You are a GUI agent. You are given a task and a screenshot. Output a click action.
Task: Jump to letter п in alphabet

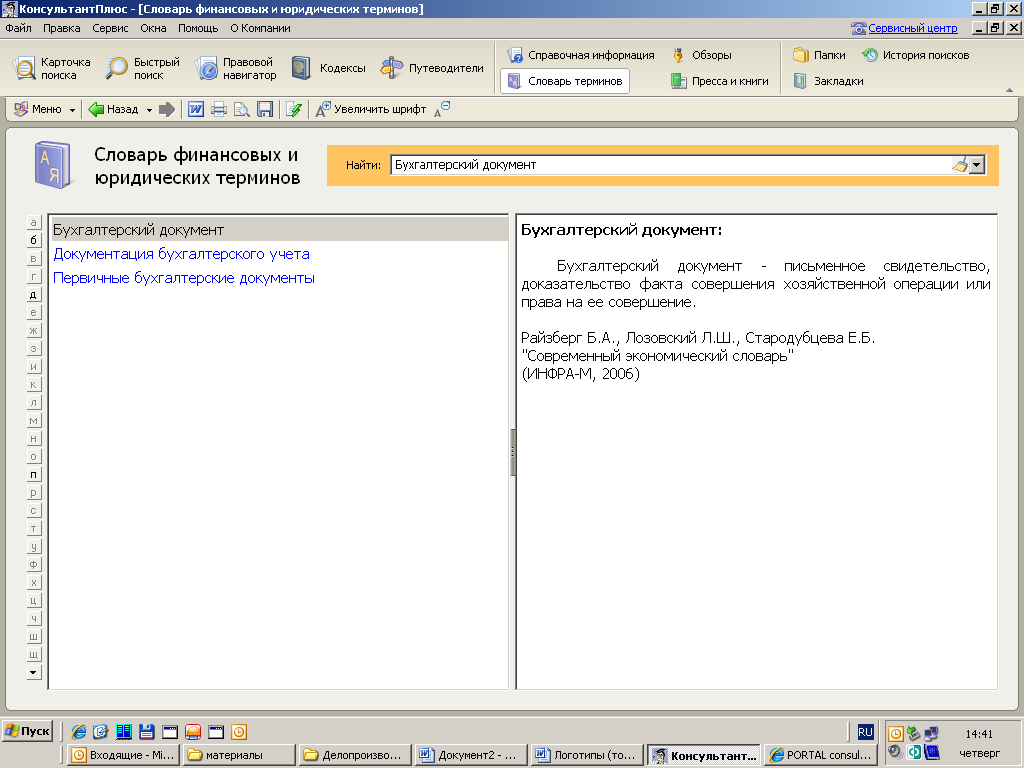coord(33,474)
